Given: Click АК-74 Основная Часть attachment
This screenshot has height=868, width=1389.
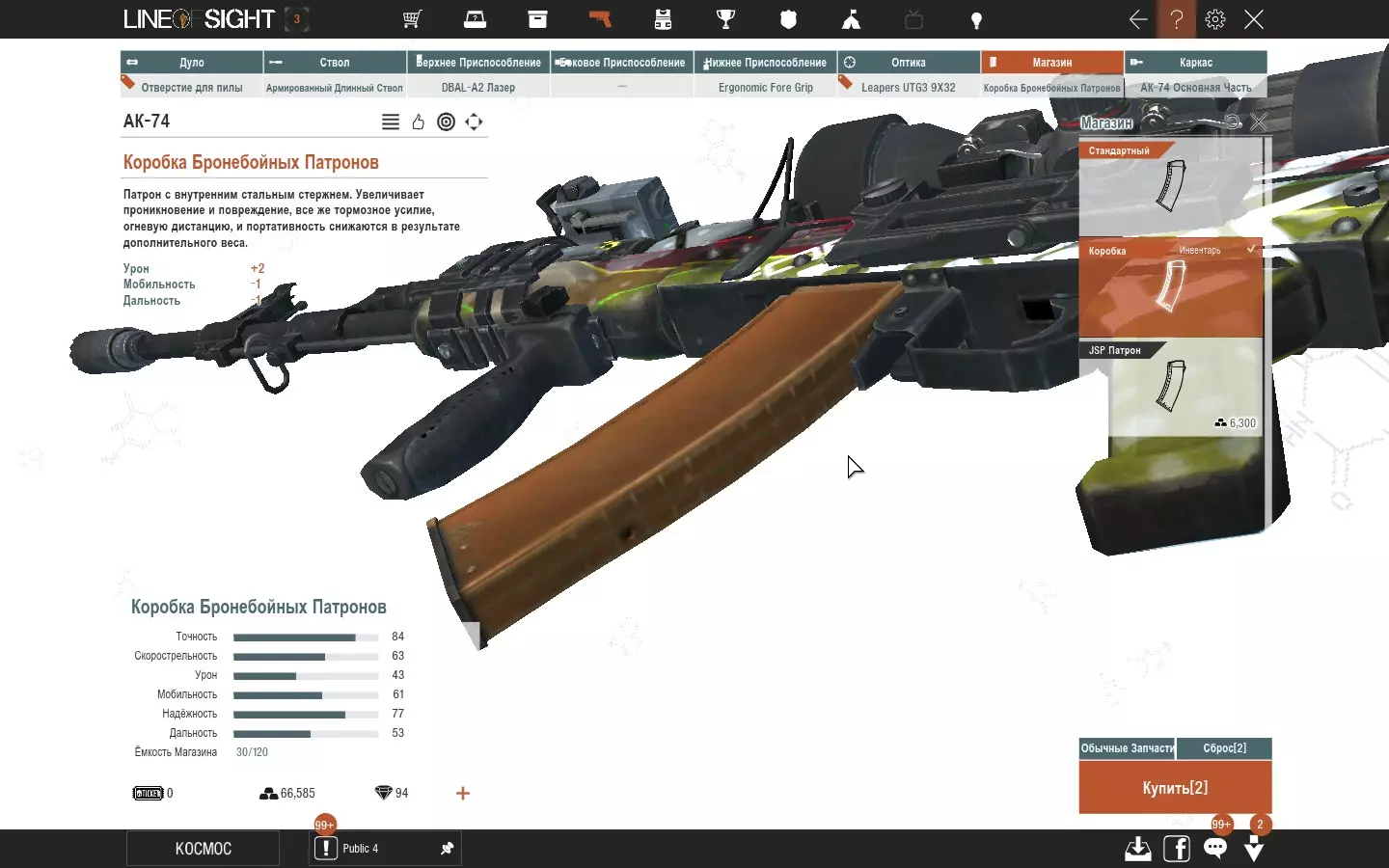Looking at the screenshot, I should tap(1196, 87).
